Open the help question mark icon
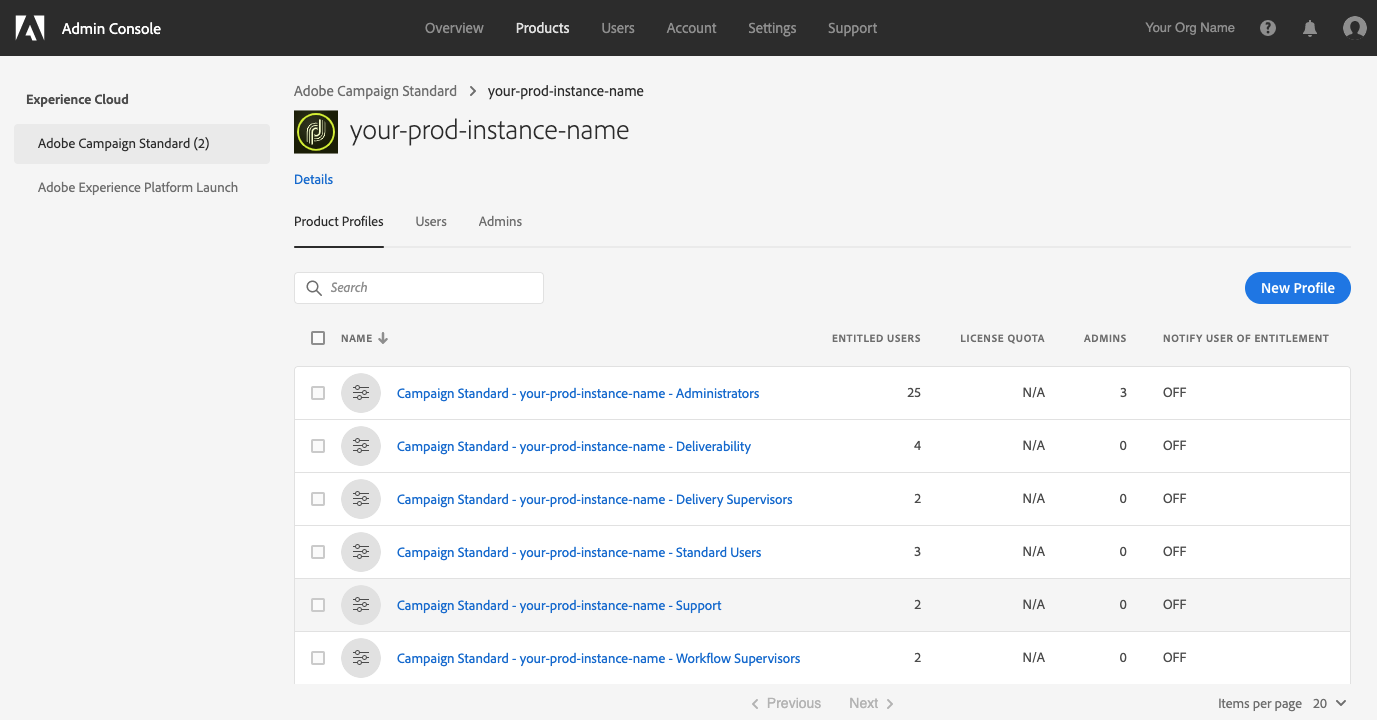Viewport: 1377px width, 720px height. 1268,28
